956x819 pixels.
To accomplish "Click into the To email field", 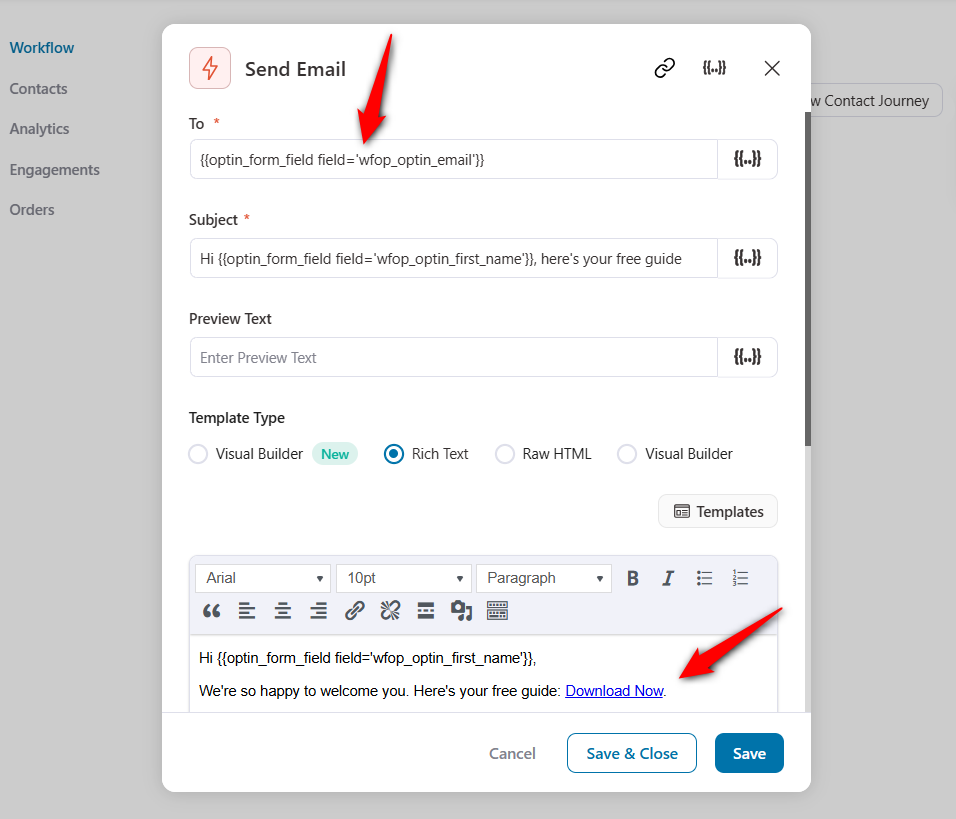I will [x=454, y=159].
